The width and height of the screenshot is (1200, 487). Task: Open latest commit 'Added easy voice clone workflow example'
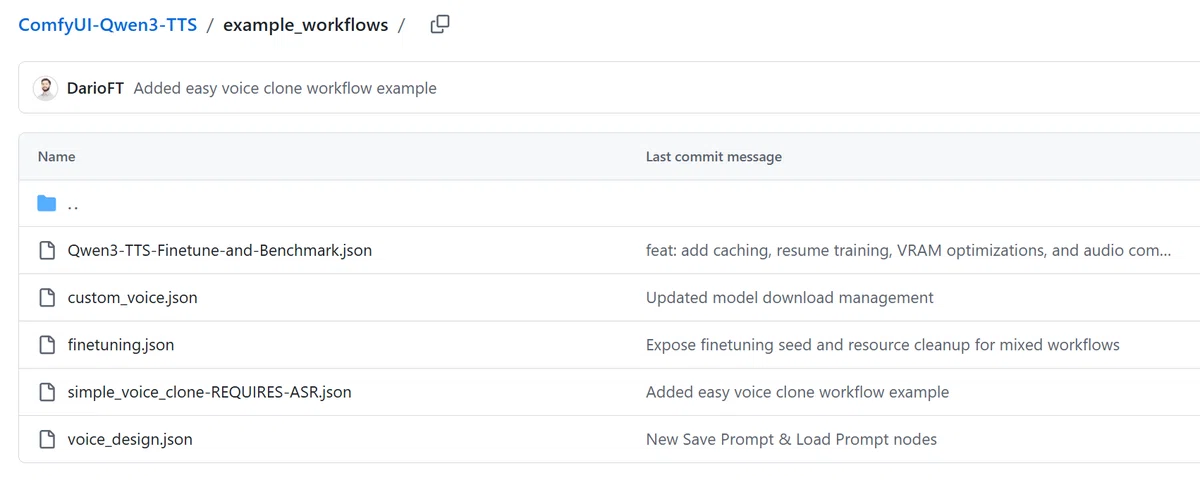click(285, 88)
